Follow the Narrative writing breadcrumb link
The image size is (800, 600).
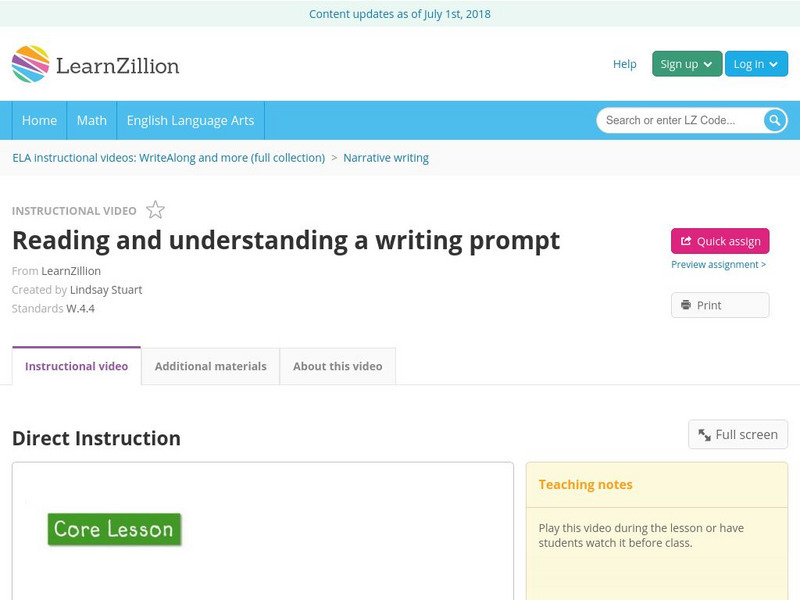[x=386, y=158]
